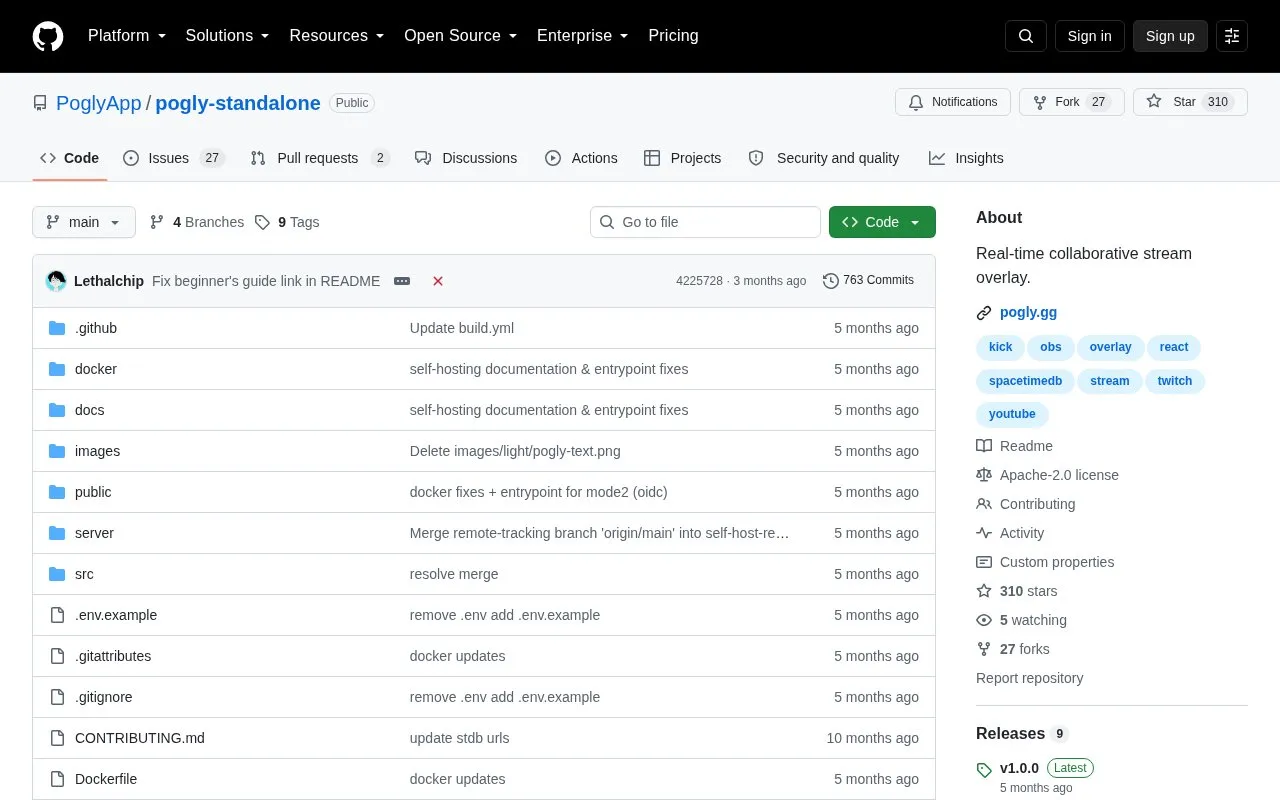The image size is (1280, 800).
Task: Switch to the Issues tab
Action: [x=174, y=158]
